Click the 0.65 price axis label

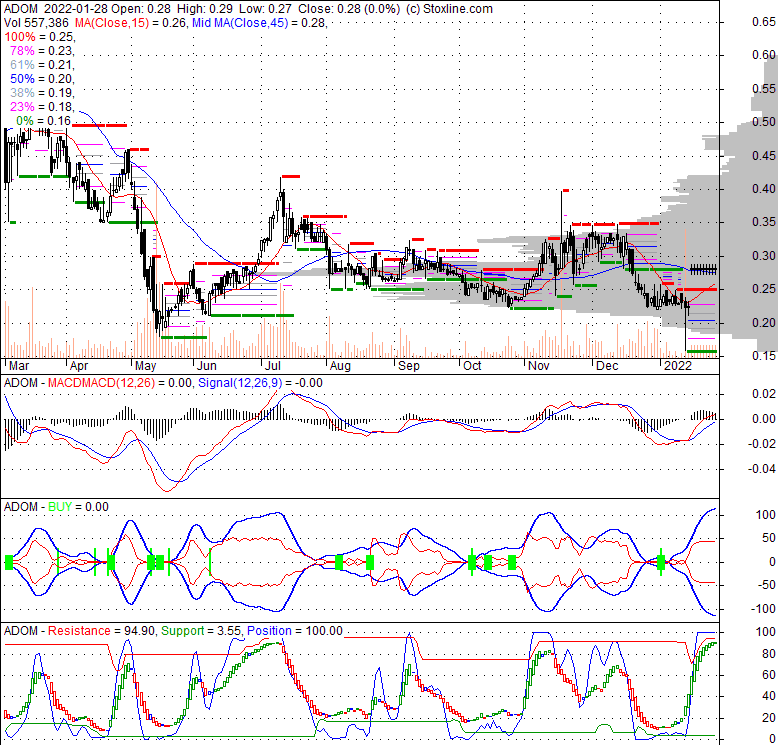(x=764, y=22)
